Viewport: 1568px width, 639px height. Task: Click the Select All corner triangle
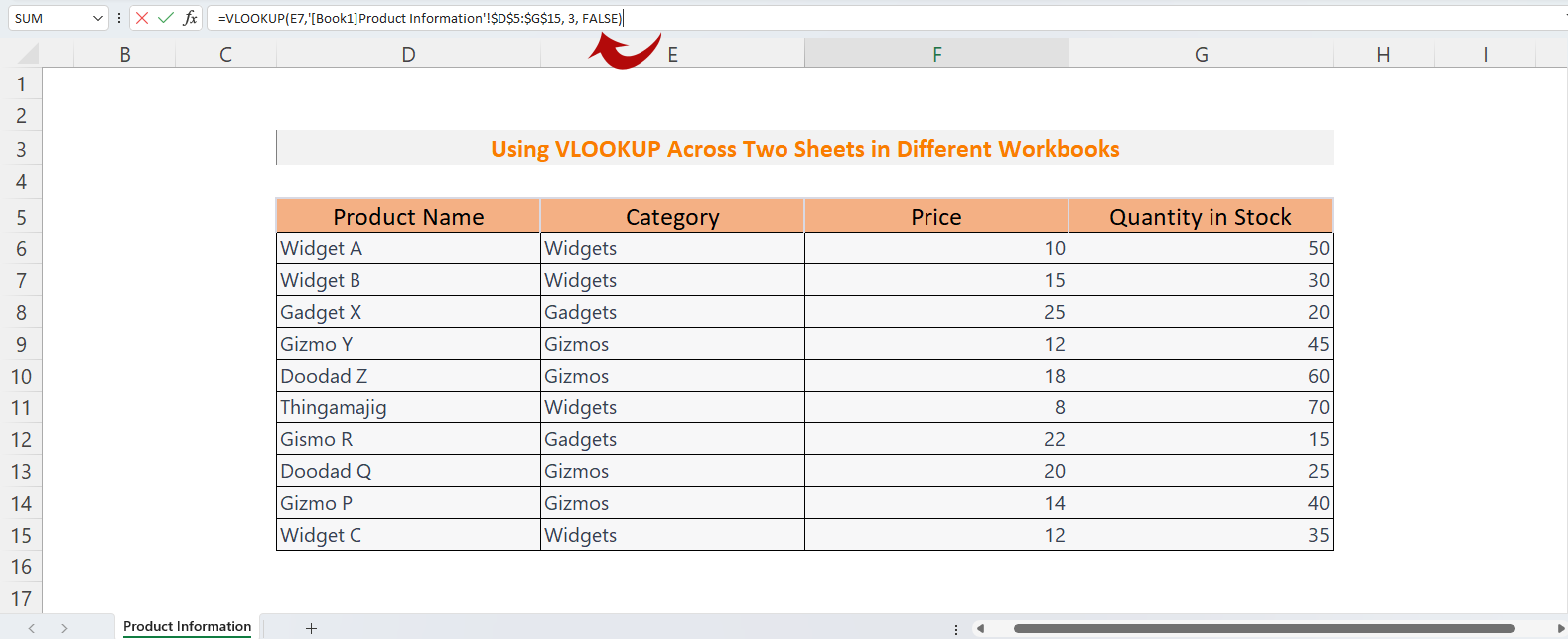pos(29,55)
